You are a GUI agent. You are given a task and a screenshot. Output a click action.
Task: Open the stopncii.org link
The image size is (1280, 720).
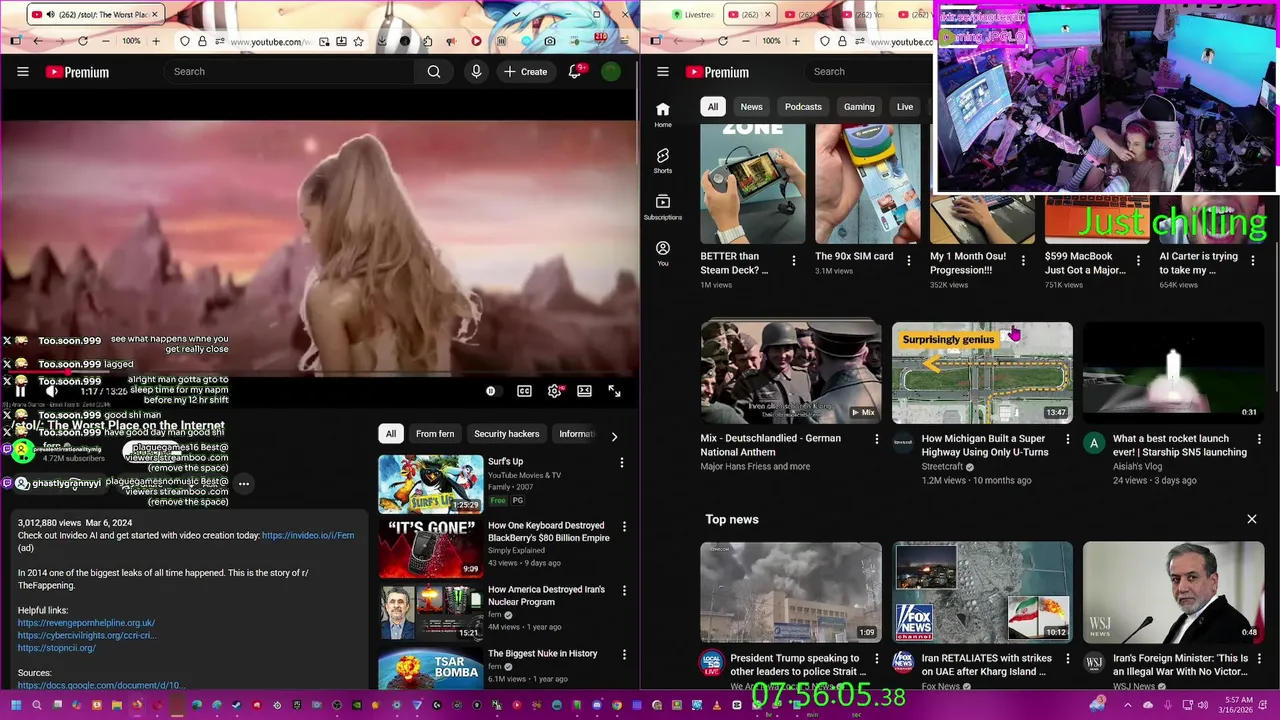coord(57,648)
